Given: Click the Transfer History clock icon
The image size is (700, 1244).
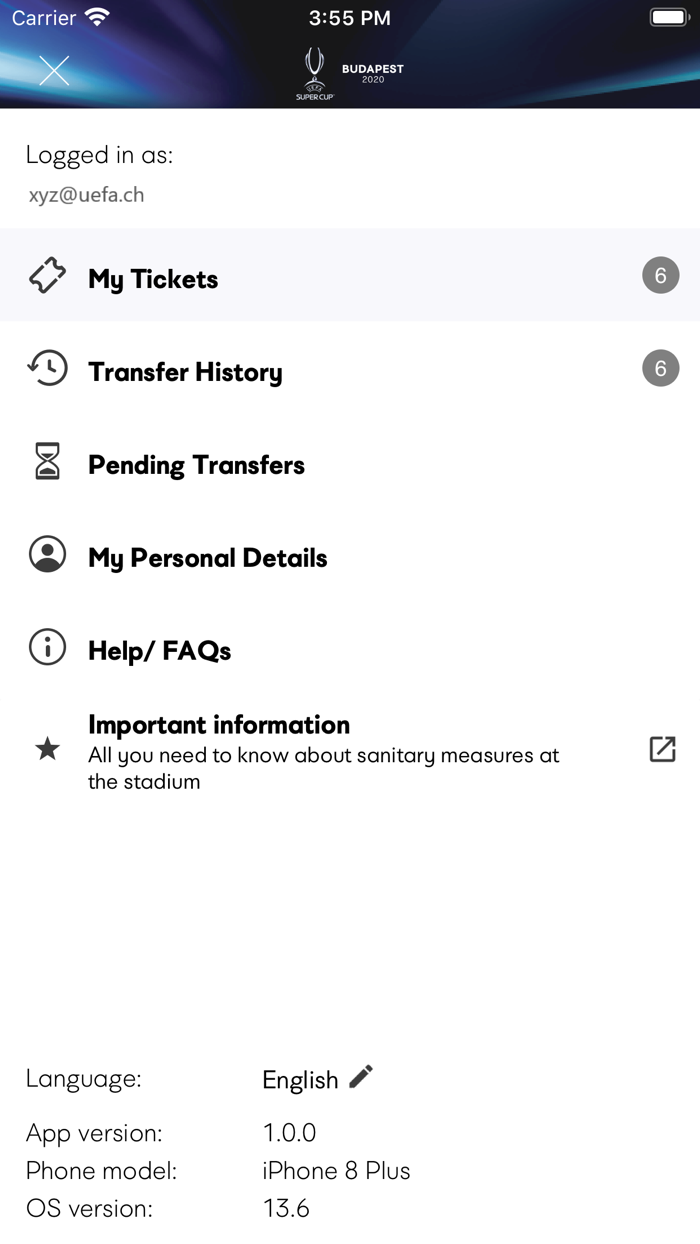Looking at the screenshot, I should click(x=46, y=368).
